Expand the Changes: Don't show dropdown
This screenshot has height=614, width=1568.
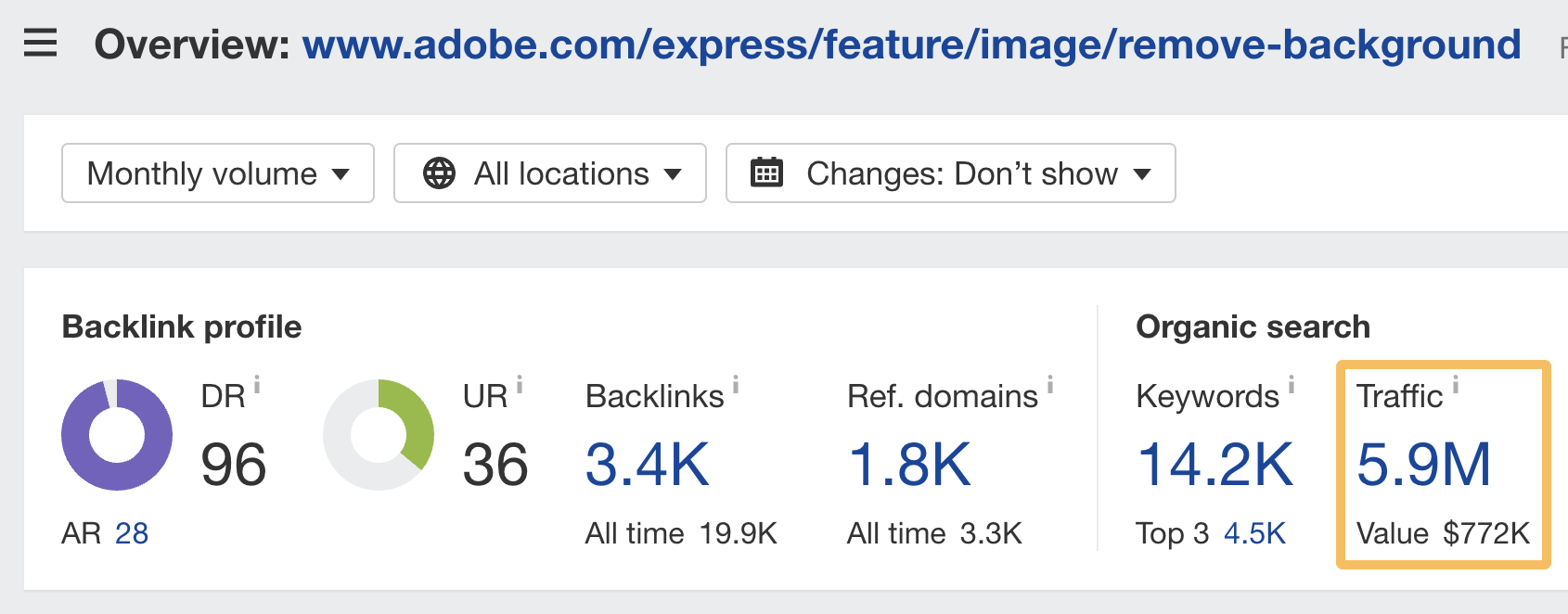[949, 173]
